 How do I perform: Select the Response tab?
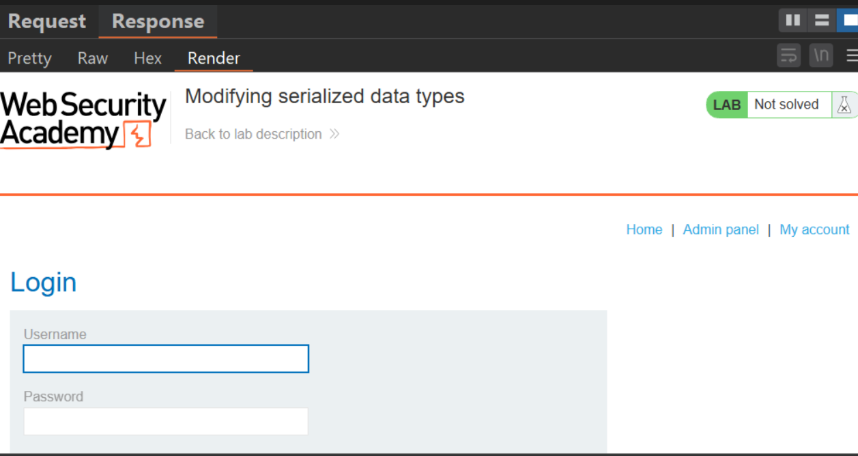click(x=158, y=21)
